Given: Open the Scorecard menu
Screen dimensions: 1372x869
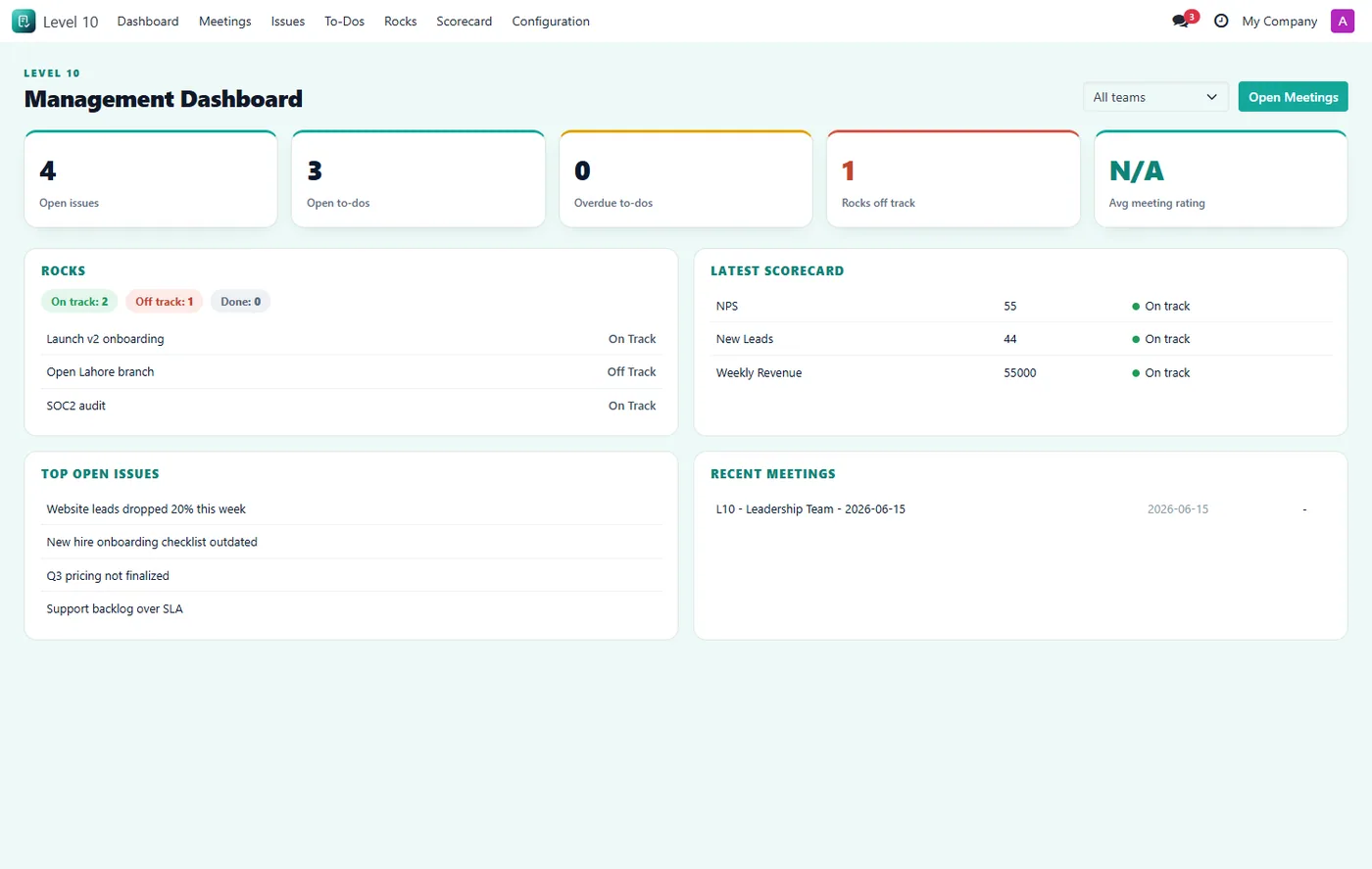Looking at the screenshot, I should click(465, 21).
